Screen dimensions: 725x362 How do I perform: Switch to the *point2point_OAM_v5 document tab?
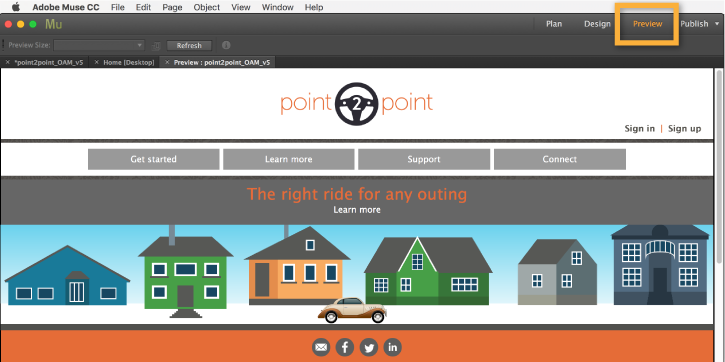click(49, 62)
